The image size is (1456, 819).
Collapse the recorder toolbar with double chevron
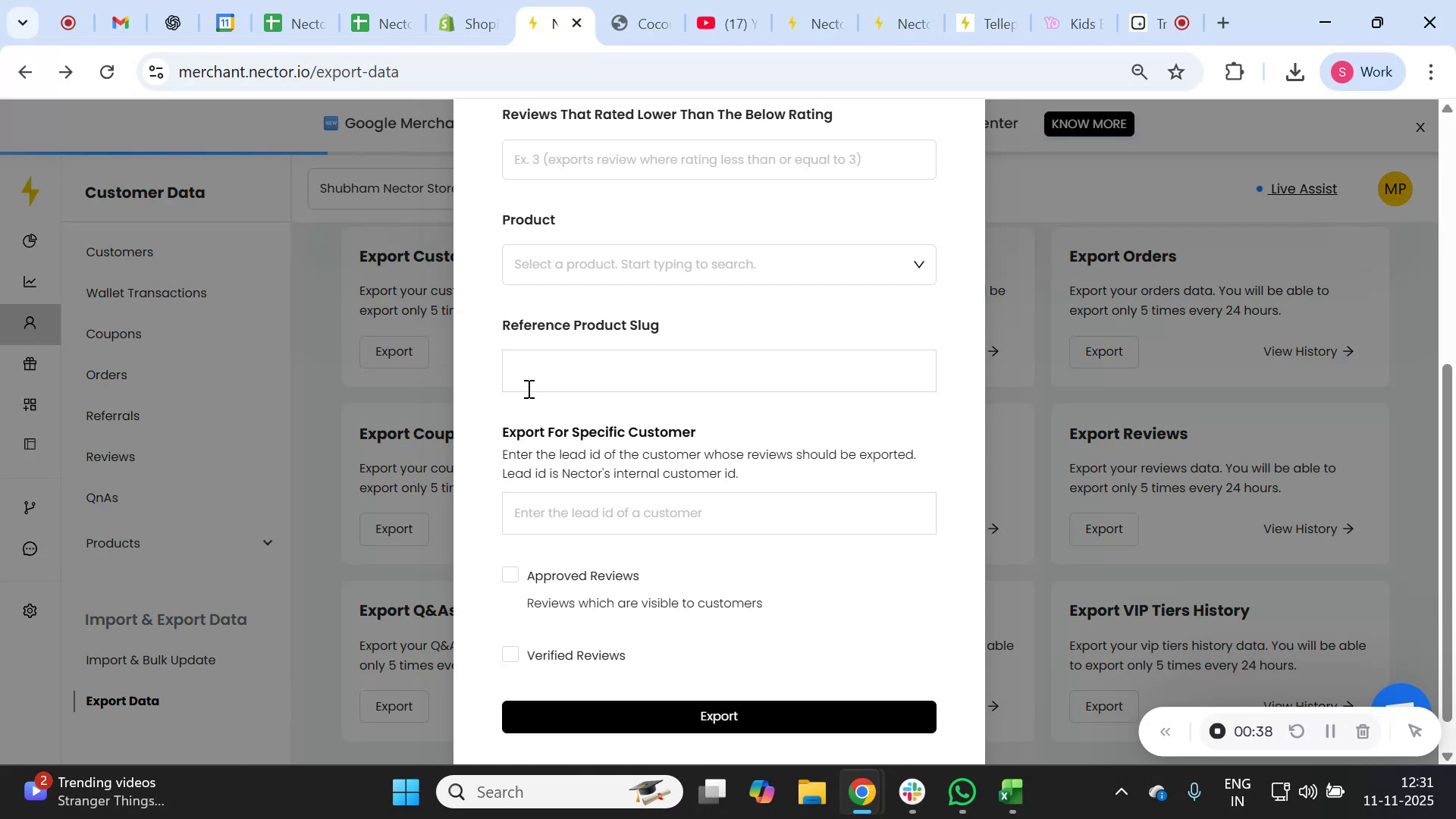[1166, 731]
